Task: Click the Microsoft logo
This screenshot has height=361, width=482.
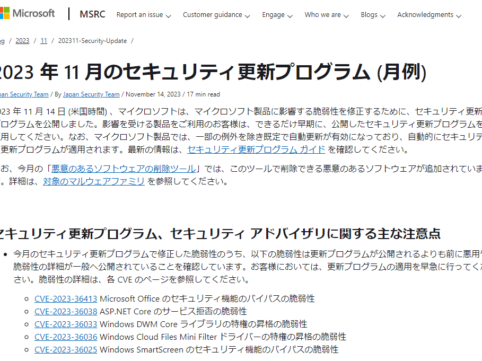Action: tap(27, 13)
